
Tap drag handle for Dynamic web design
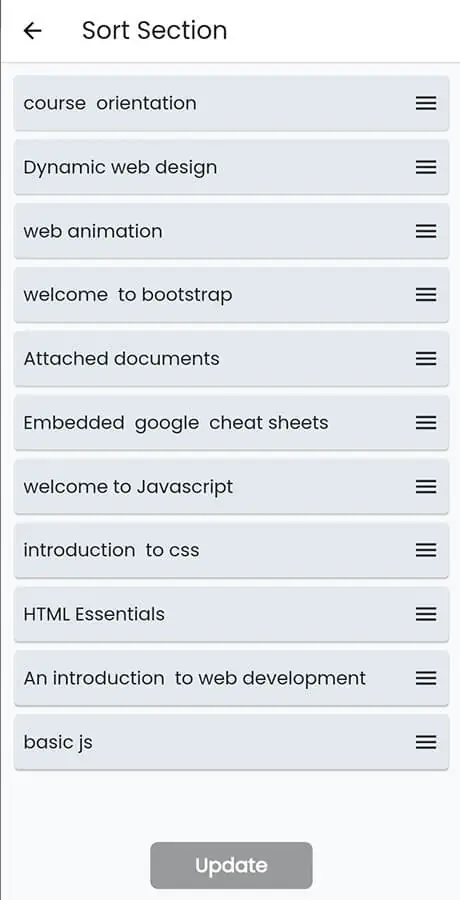(426, 167)
